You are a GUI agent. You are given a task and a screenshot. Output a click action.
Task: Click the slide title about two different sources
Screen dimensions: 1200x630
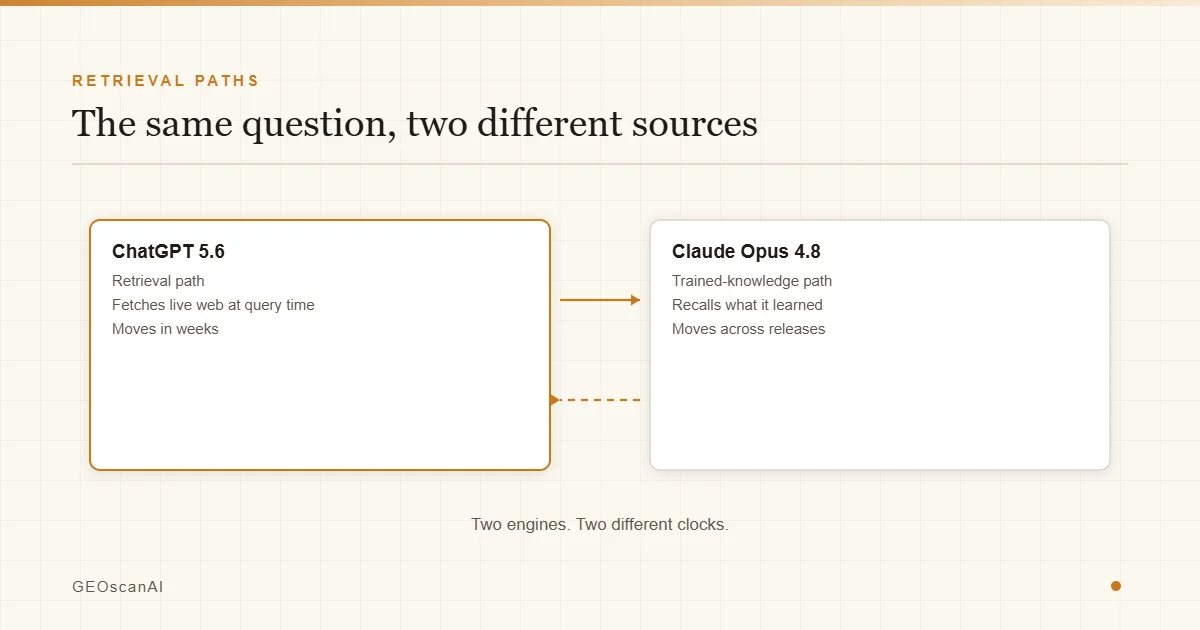415,123
